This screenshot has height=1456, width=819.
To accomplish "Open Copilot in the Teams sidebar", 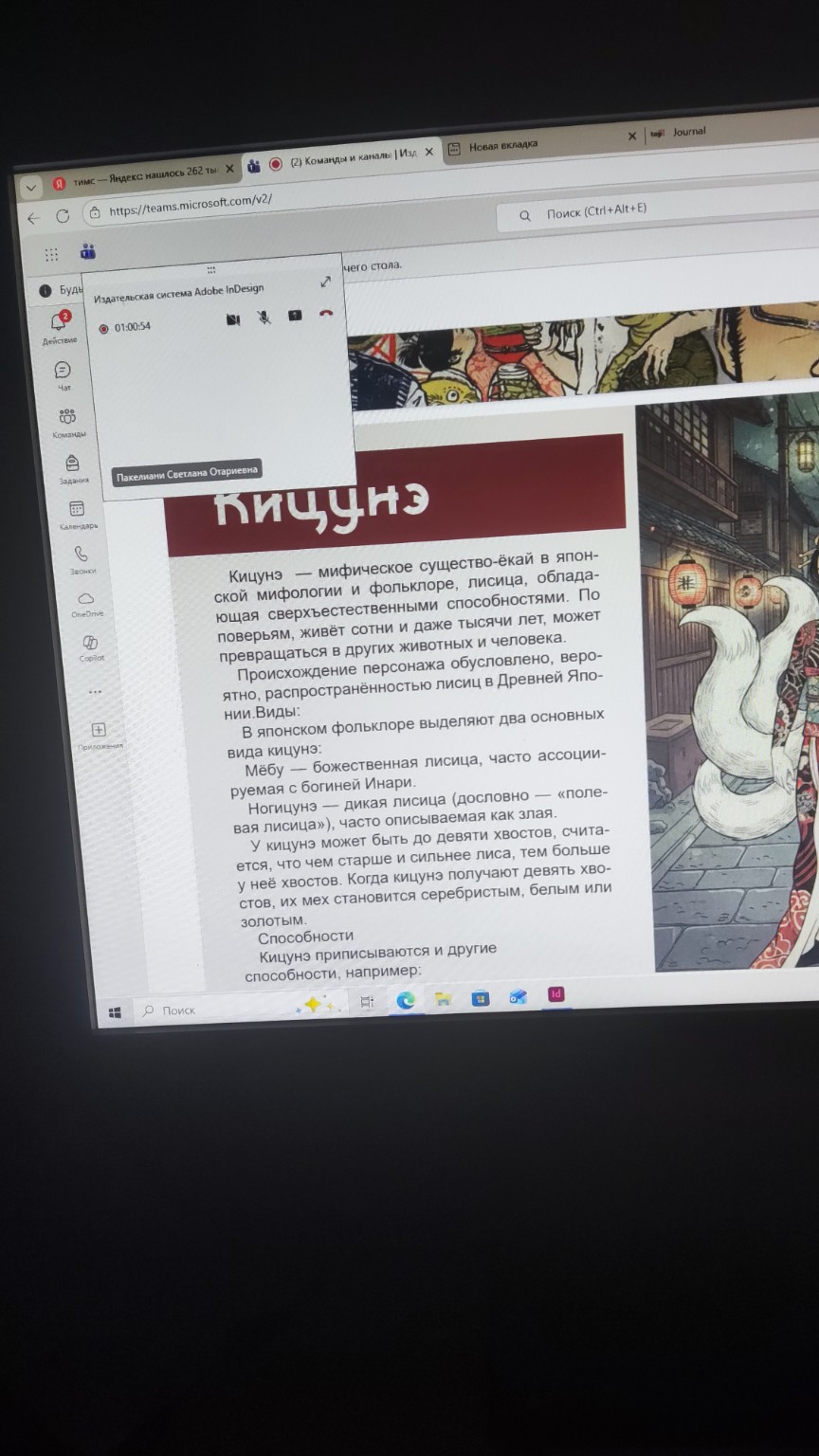I will [89, 642].
